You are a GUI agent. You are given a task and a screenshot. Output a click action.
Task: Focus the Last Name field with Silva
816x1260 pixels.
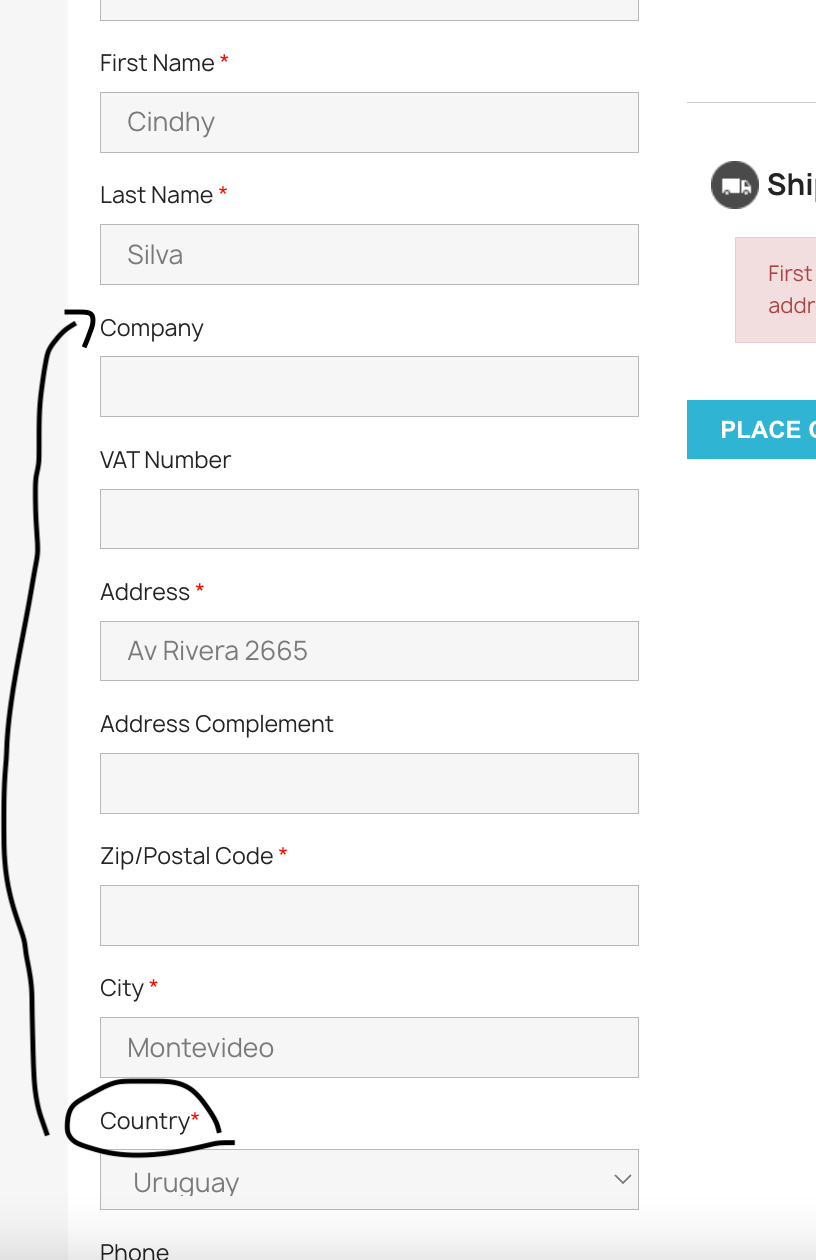(369, 255)
